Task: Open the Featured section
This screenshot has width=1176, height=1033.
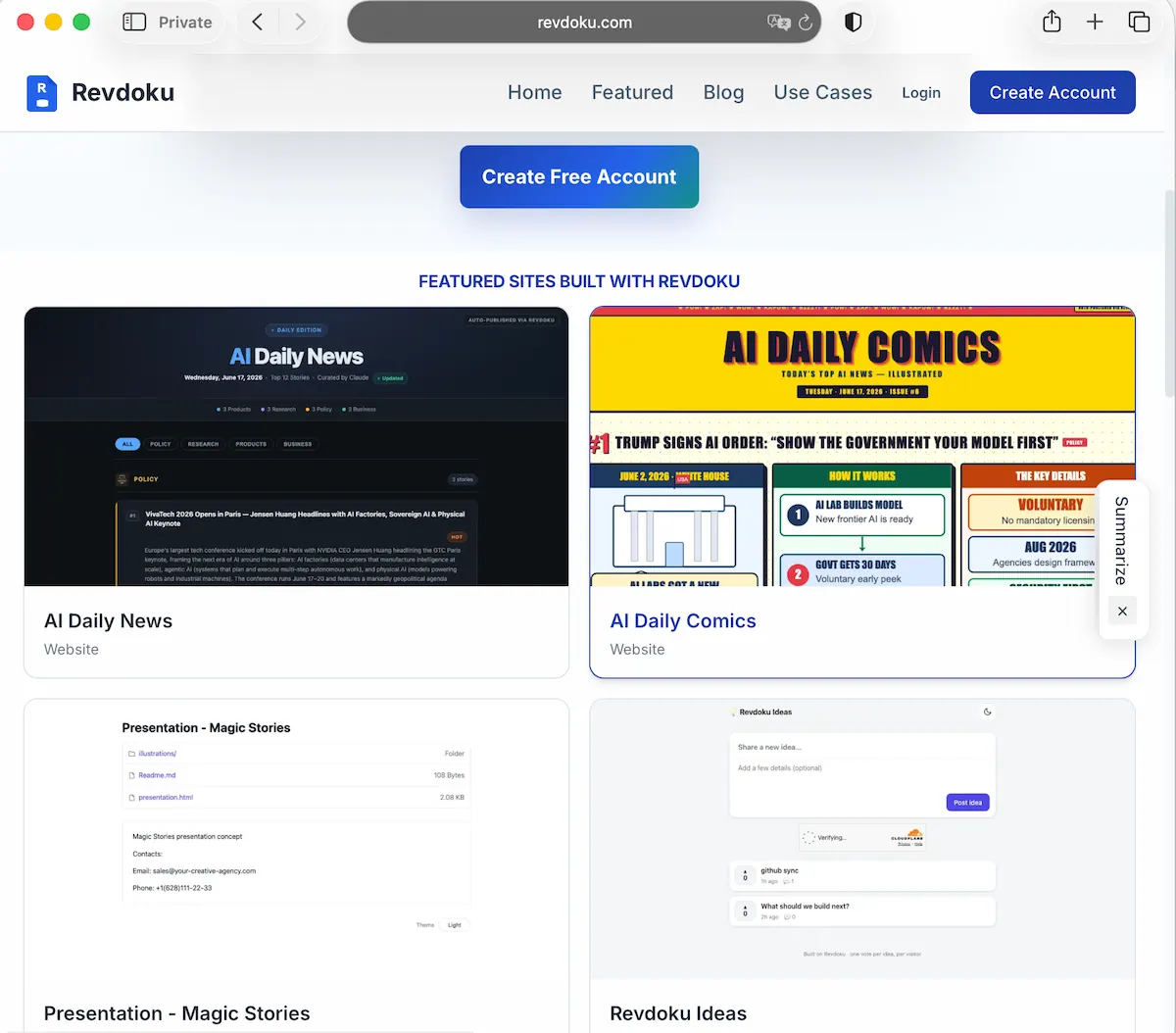Action: 633,92
